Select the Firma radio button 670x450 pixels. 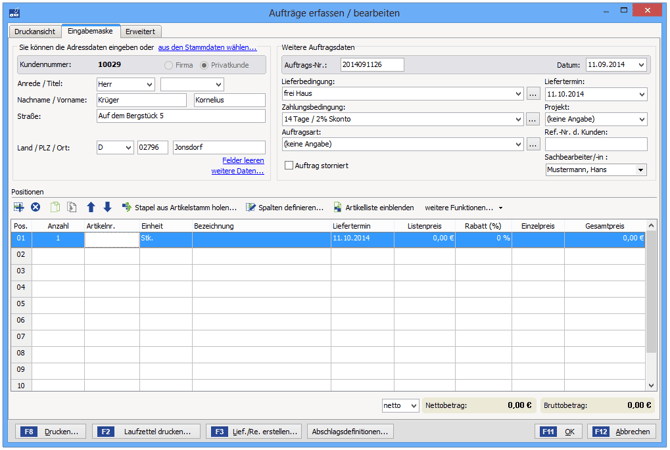169,65
